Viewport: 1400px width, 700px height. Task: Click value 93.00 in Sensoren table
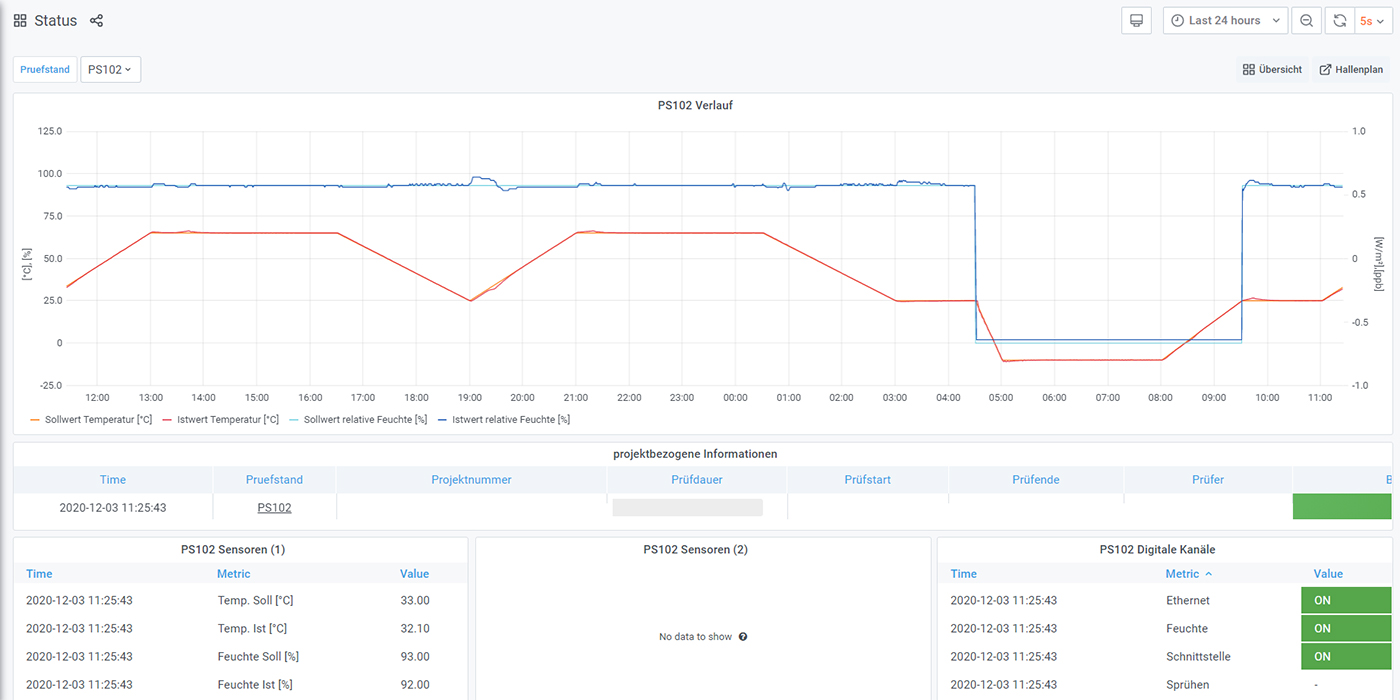pyautogui.click(x=415, y=657)
